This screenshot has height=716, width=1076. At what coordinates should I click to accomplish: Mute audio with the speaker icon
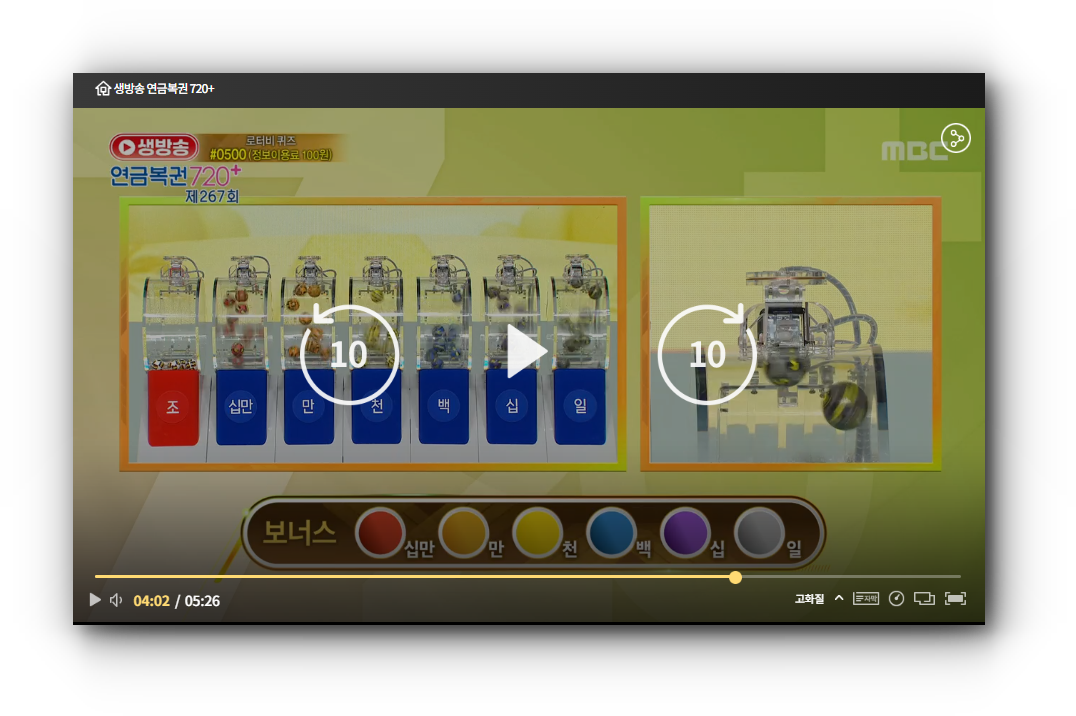(116, 600)
